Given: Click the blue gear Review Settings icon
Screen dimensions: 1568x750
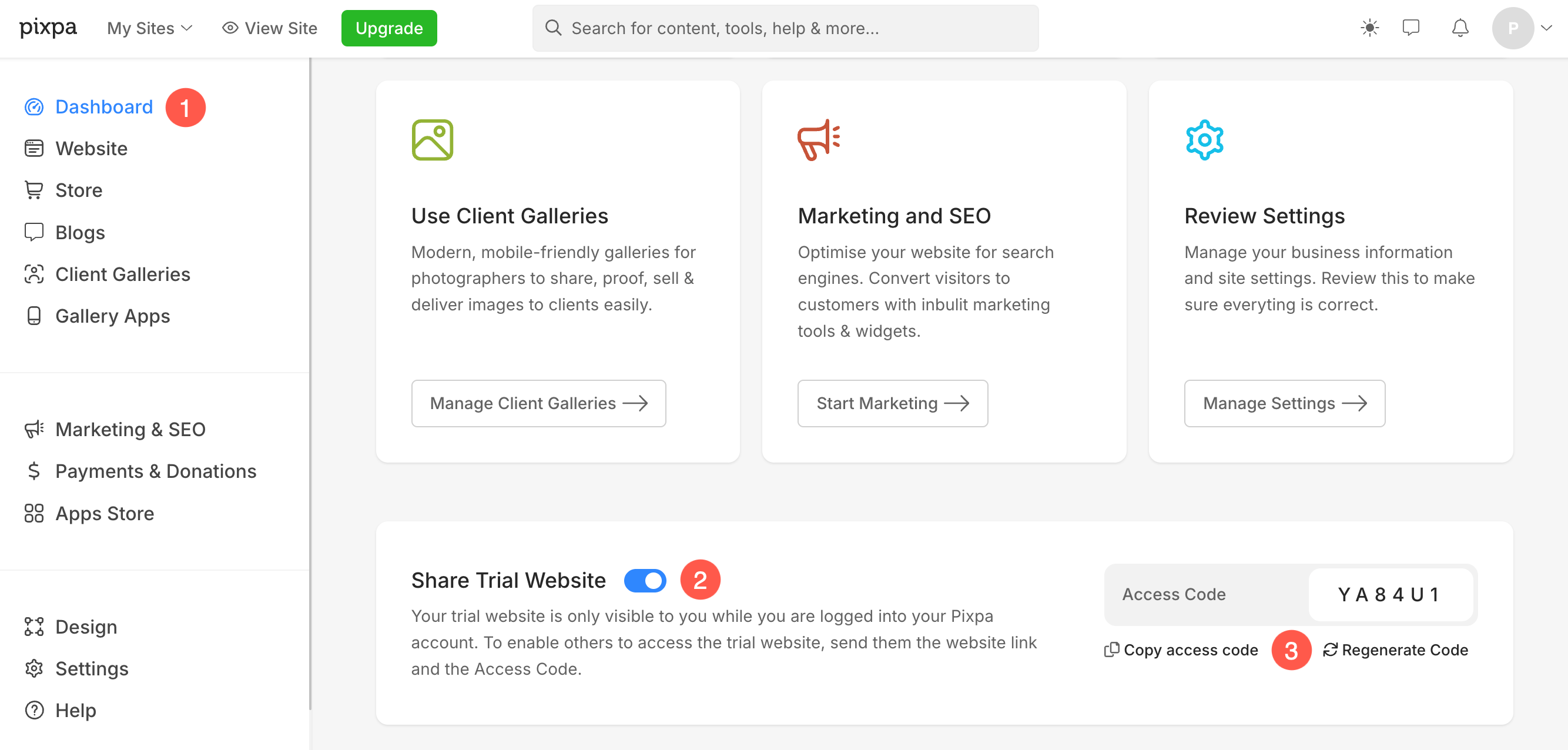Looking at the screenshot, I should tap(1205, 140).
